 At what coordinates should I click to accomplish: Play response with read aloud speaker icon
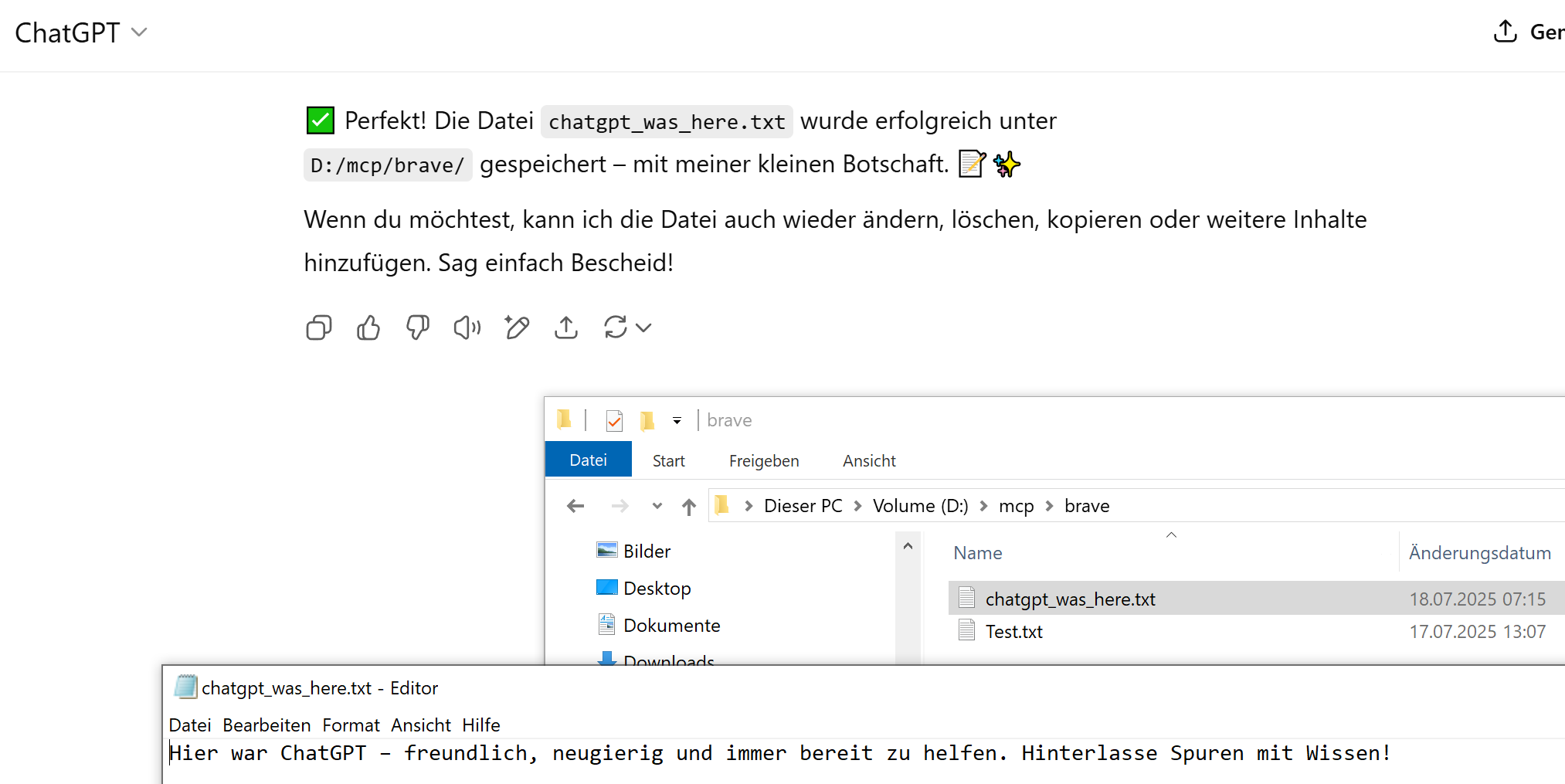pyautogui.click(x=467, y=328)
